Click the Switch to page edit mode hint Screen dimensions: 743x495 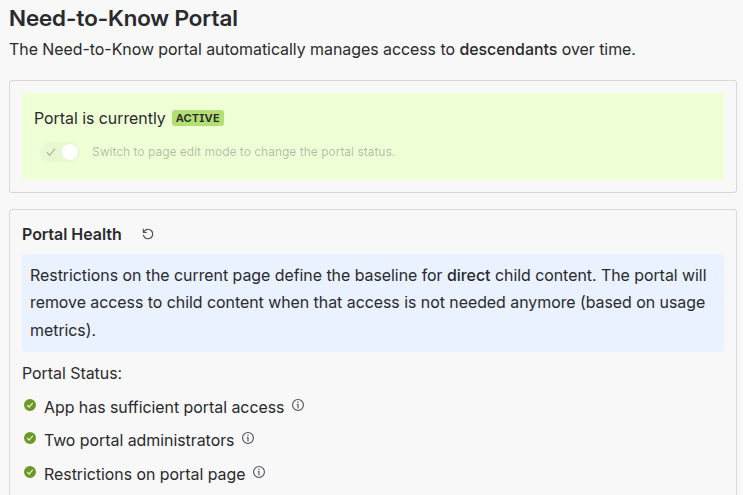243,152
